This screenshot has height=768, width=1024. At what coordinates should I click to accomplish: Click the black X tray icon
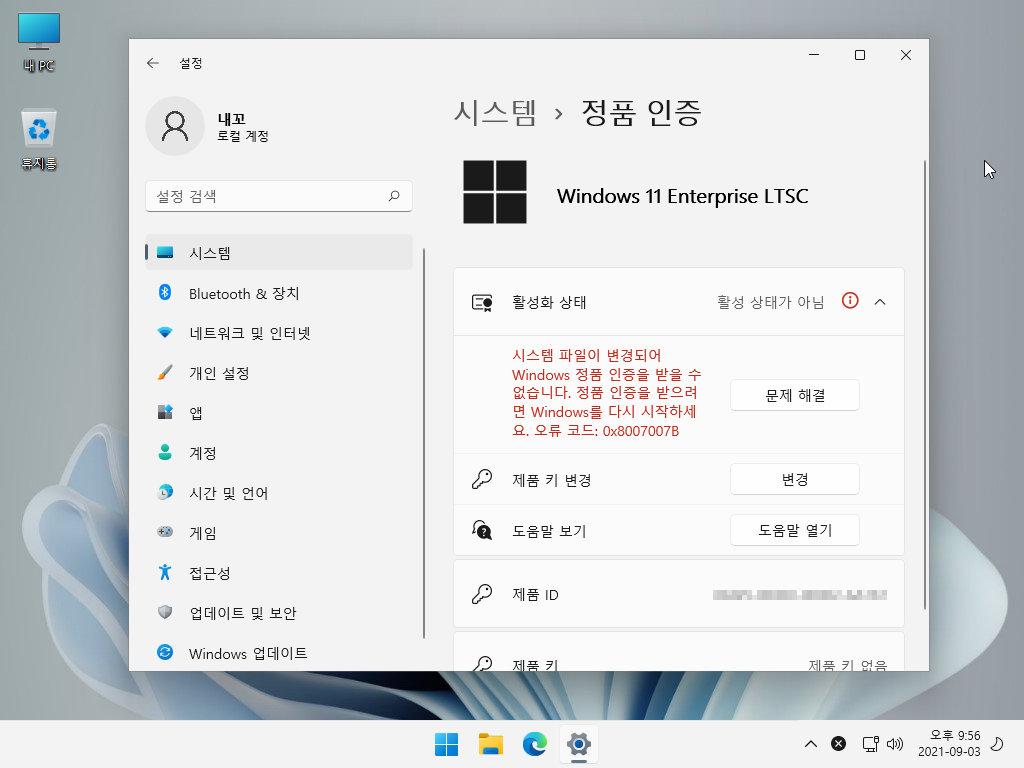coord(839,744)
